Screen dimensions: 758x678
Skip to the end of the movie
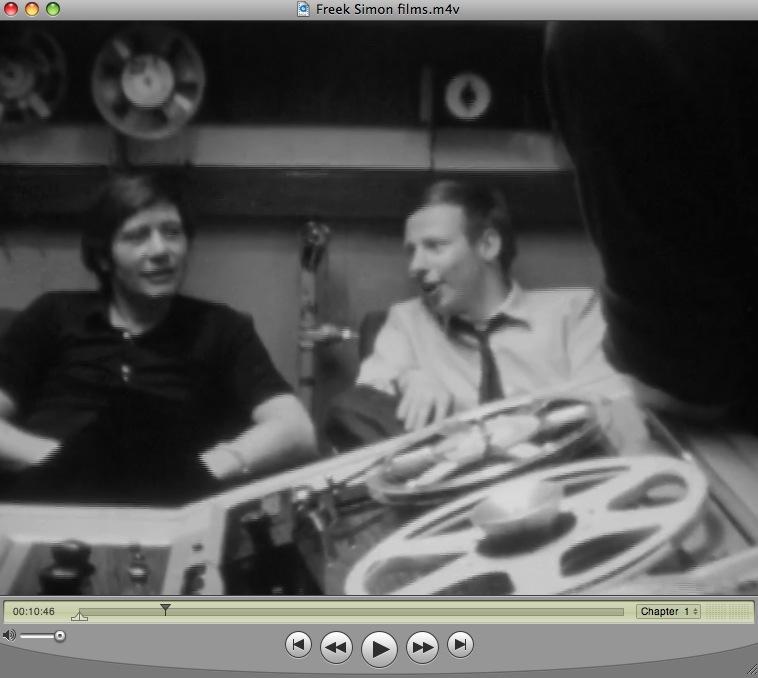click(459, 645)
